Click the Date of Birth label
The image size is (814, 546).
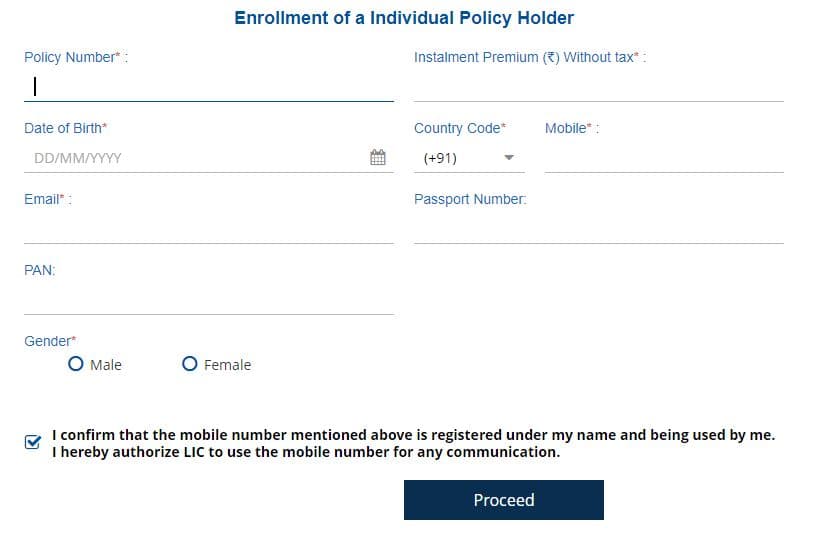point(65,128)
